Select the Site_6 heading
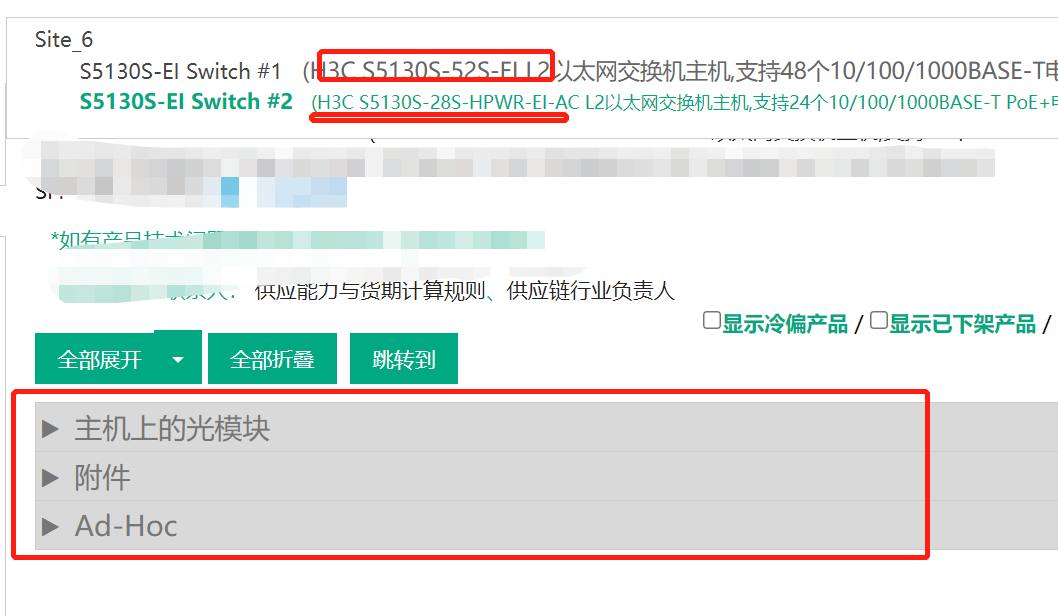 (64, 40)
